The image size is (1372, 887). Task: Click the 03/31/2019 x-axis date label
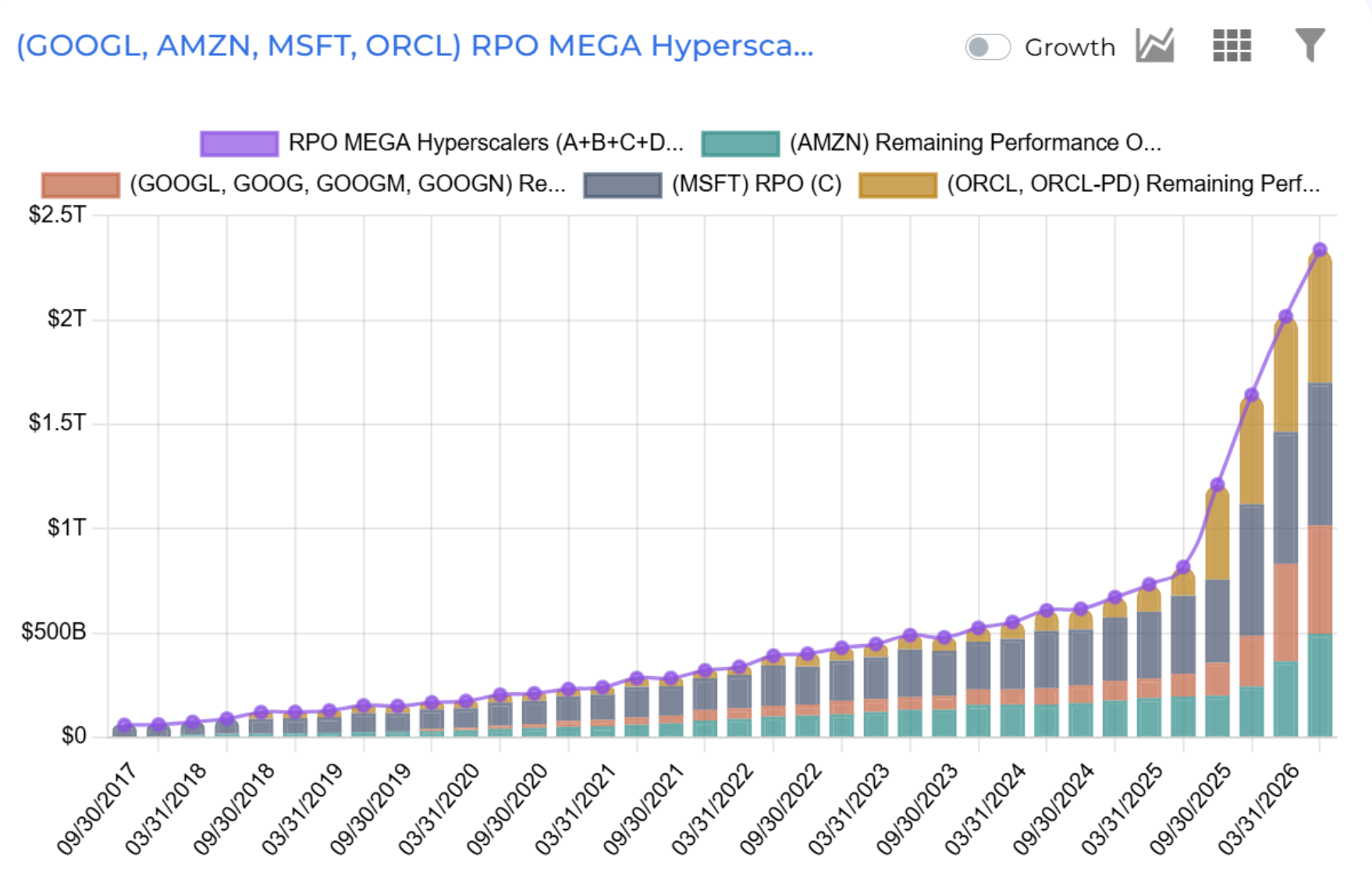click(x=302, y=809)
